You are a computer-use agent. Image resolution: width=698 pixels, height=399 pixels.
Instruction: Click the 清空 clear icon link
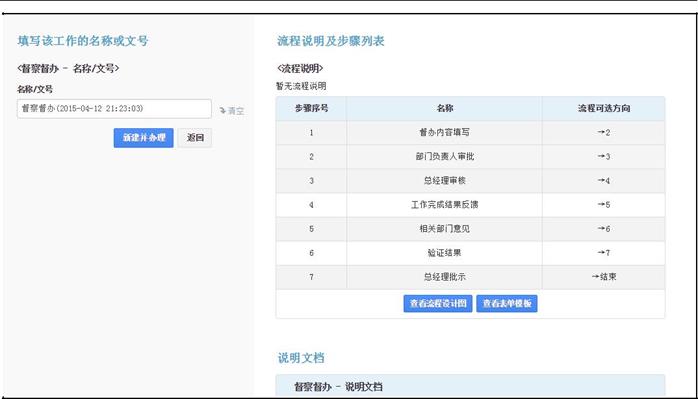231,111
